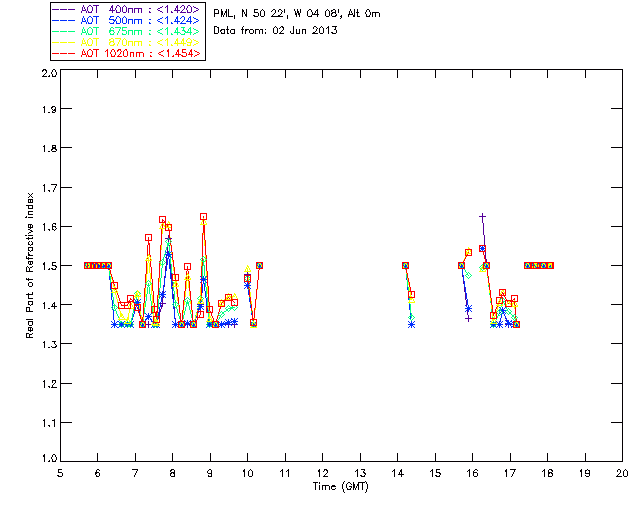Click the x-axis tick label 9
Image resolution: width=640 pixels, height=512 pixels.
pyautogui.click(x=210, y=474)
